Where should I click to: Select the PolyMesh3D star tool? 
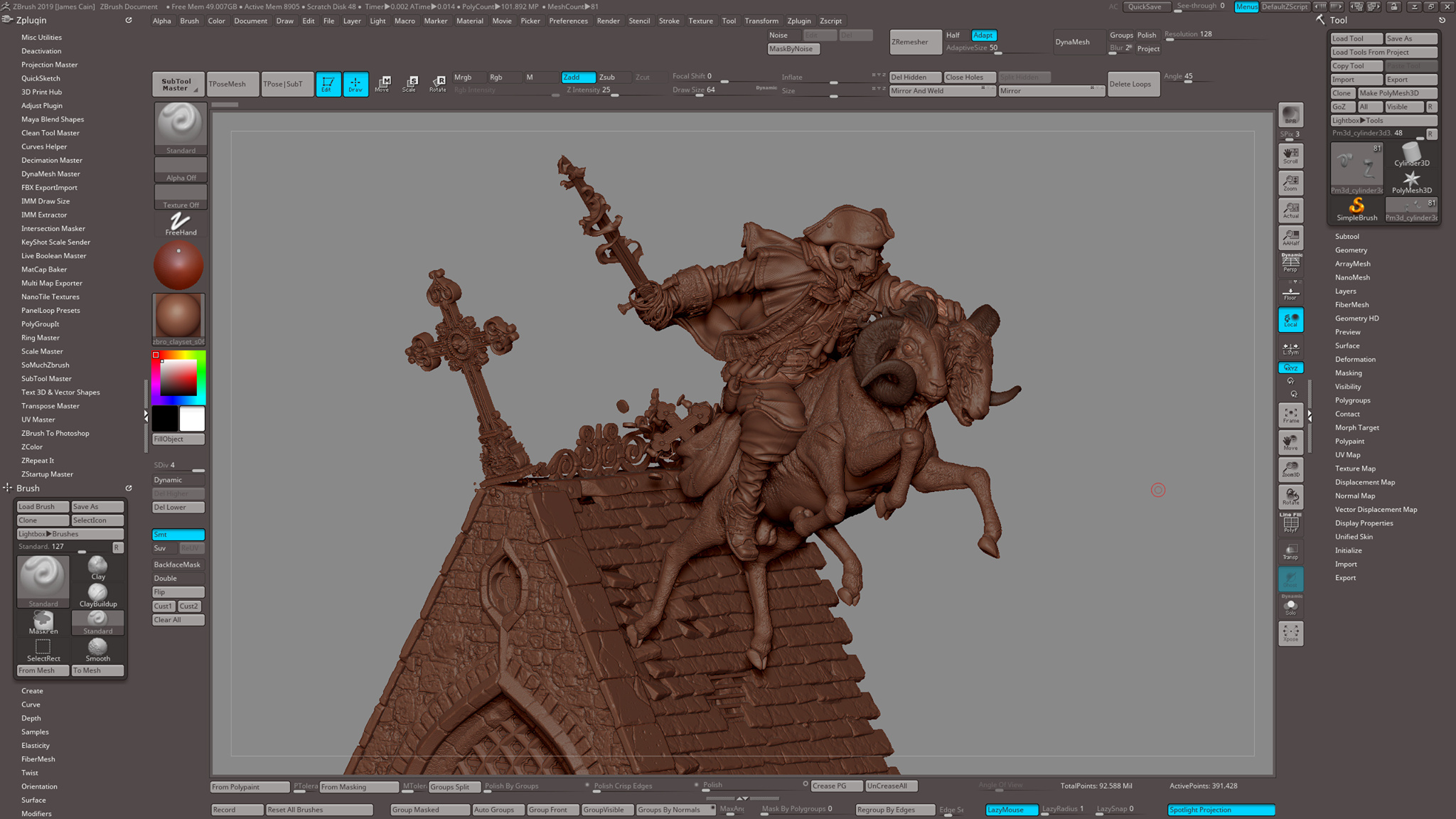coord(1411,182)
